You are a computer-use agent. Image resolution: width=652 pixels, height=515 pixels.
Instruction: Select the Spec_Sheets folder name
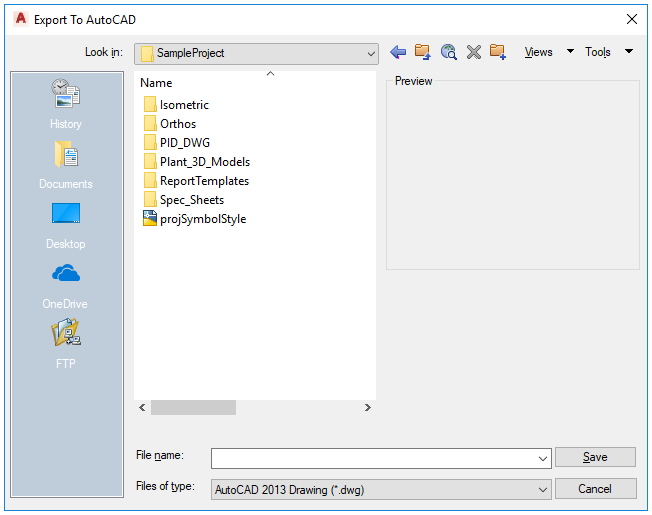pos(192,200)
